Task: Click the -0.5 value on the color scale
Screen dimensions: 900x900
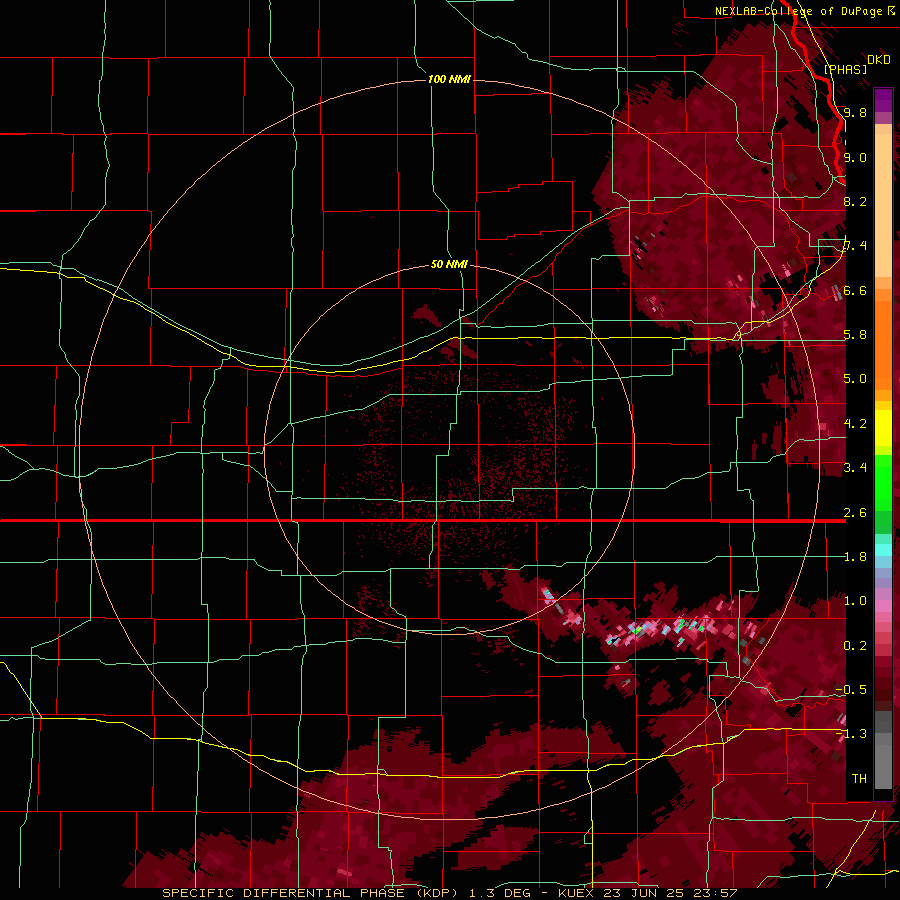Action: coord(851,690)
